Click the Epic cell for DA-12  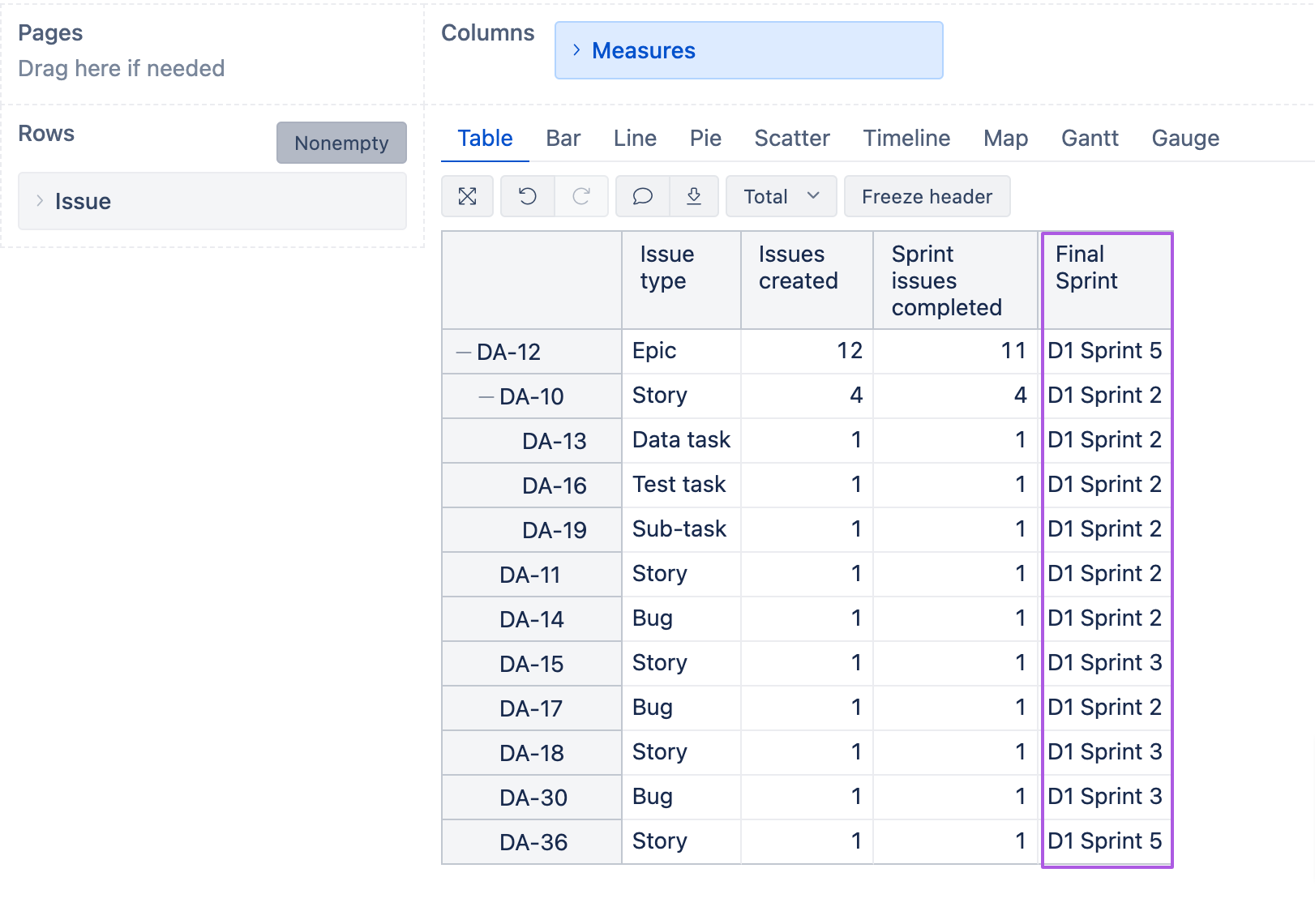(x=681, y=351)
